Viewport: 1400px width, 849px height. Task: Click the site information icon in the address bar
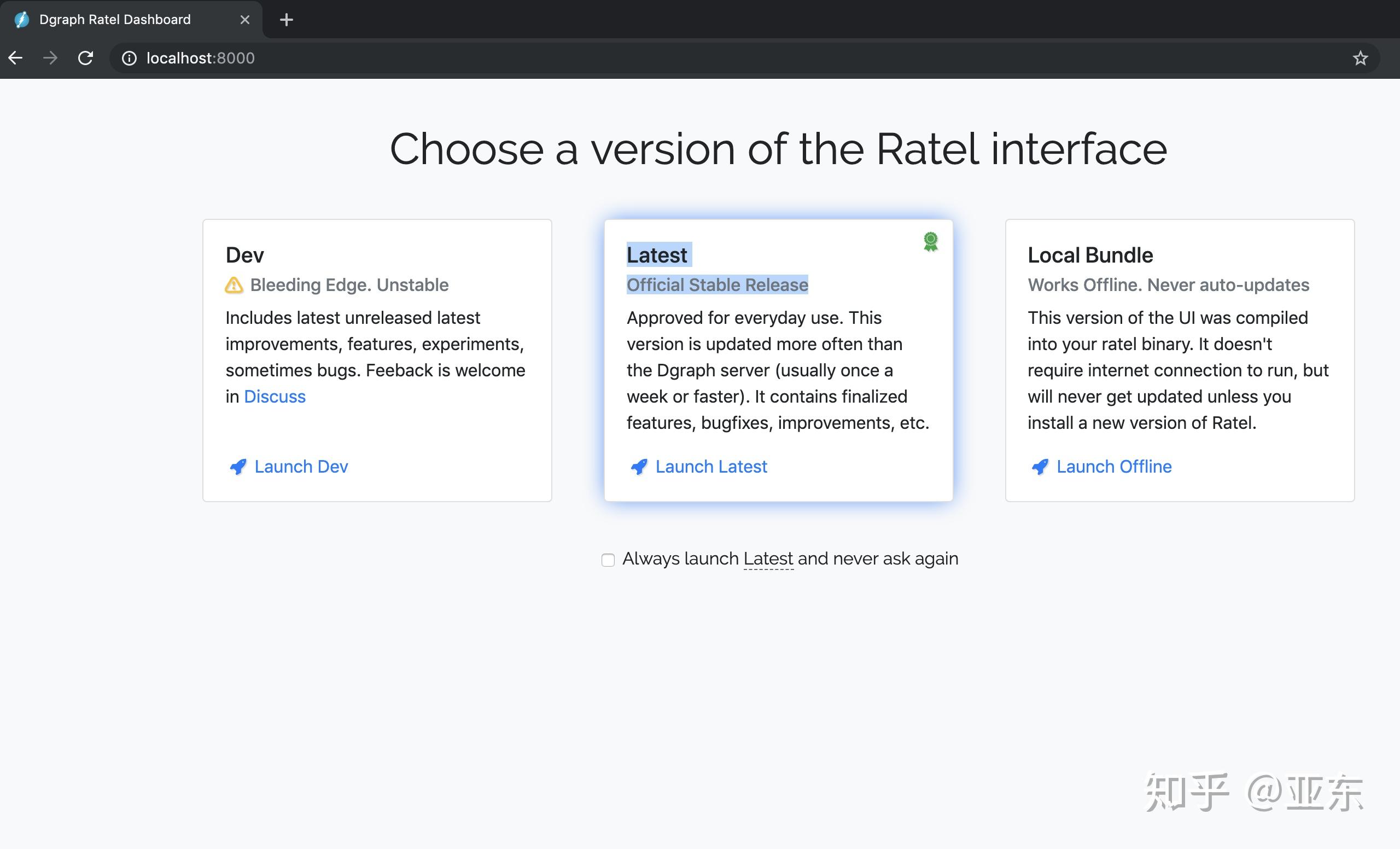pyautogui.click(x=130, y=58)
